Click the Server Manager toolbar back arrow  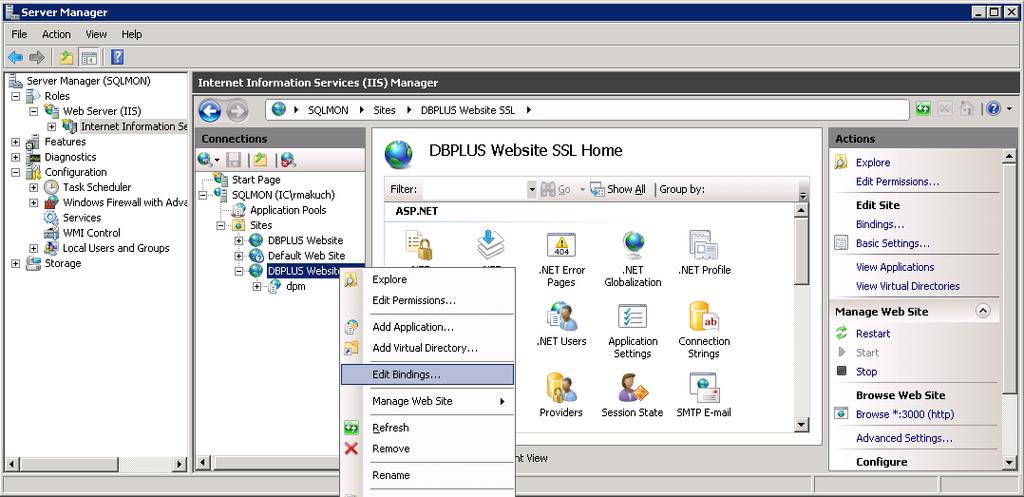pos(15,57)
